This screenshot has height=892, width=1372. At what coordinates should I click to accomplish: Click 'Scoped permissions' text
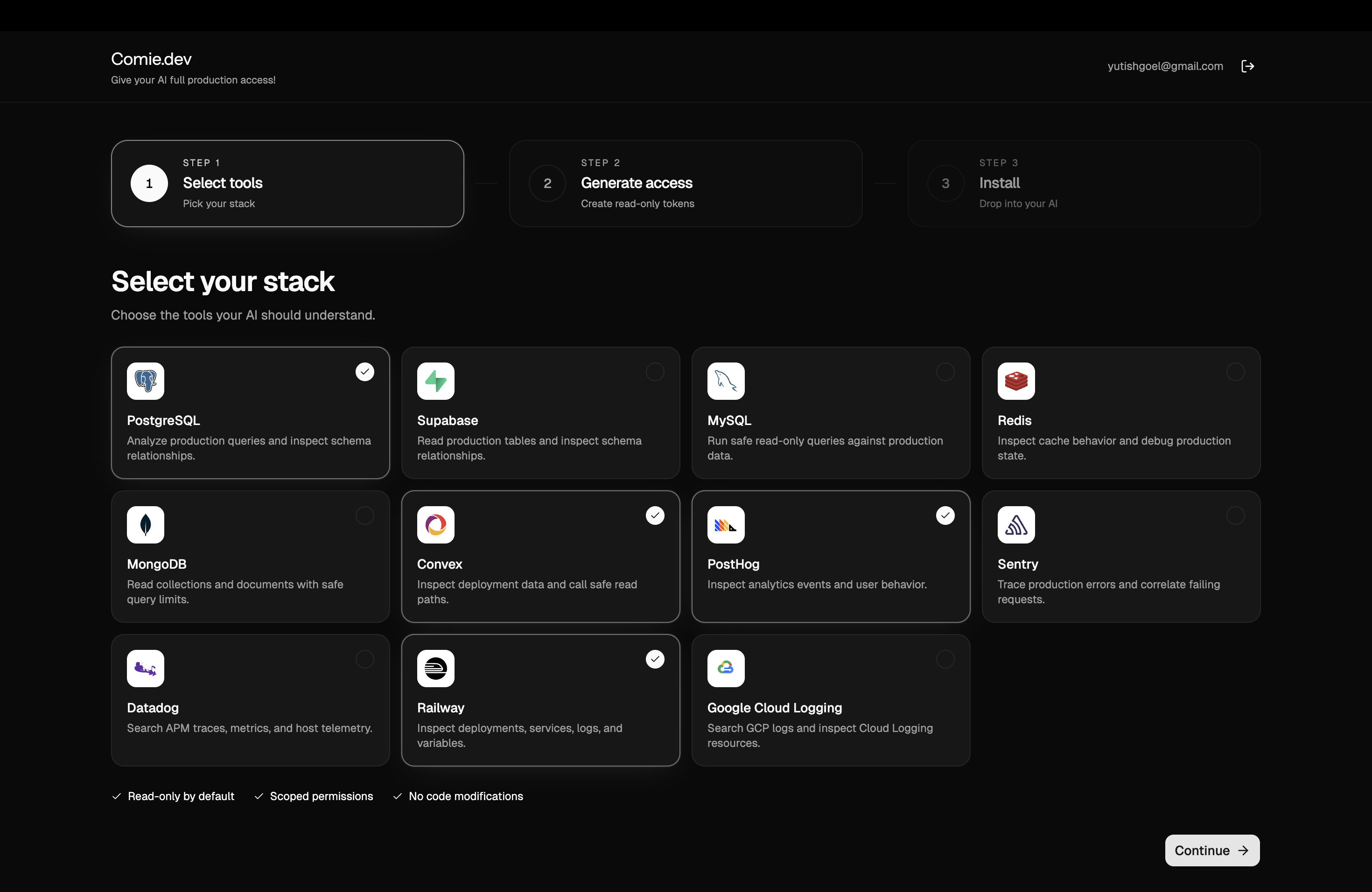point(322,796)
